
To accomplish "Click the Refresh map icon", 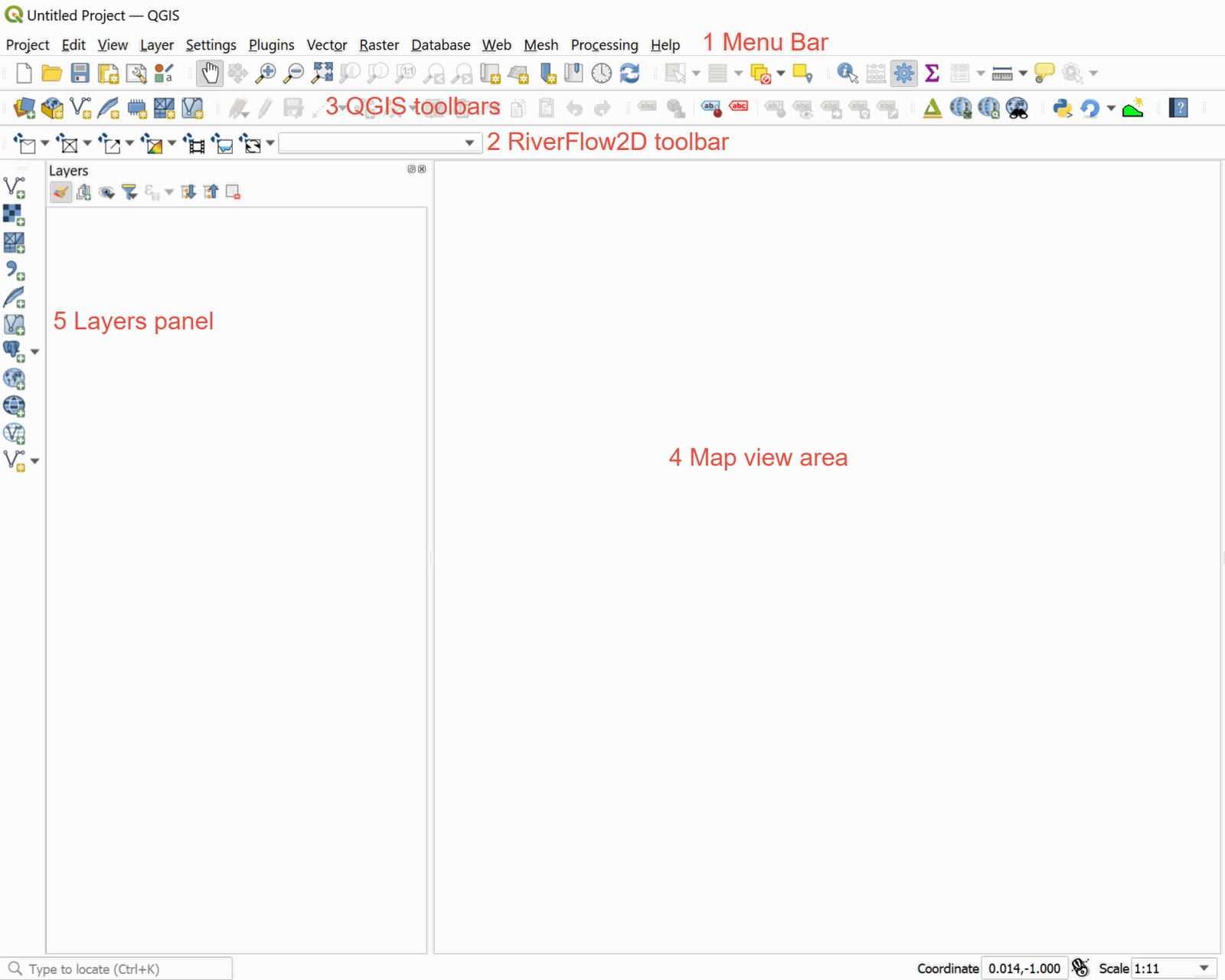I will coord(629,73).
